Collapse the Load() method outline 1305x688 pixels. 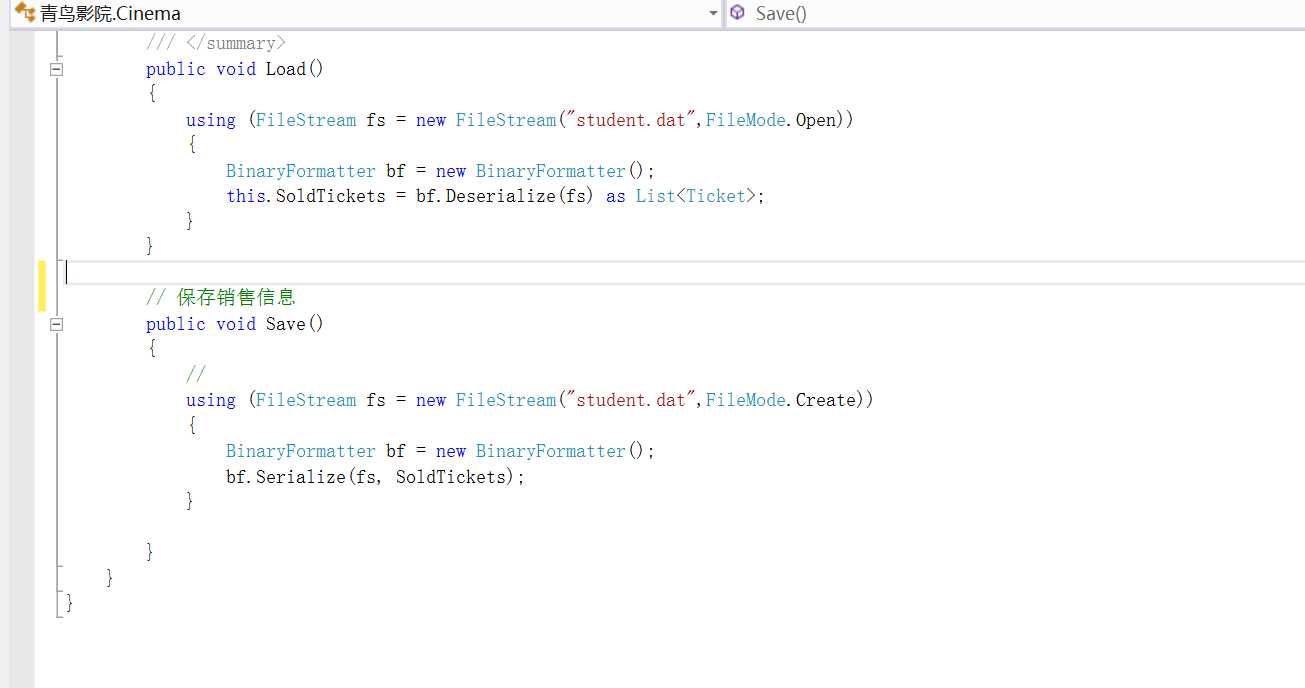pos(56,69)
